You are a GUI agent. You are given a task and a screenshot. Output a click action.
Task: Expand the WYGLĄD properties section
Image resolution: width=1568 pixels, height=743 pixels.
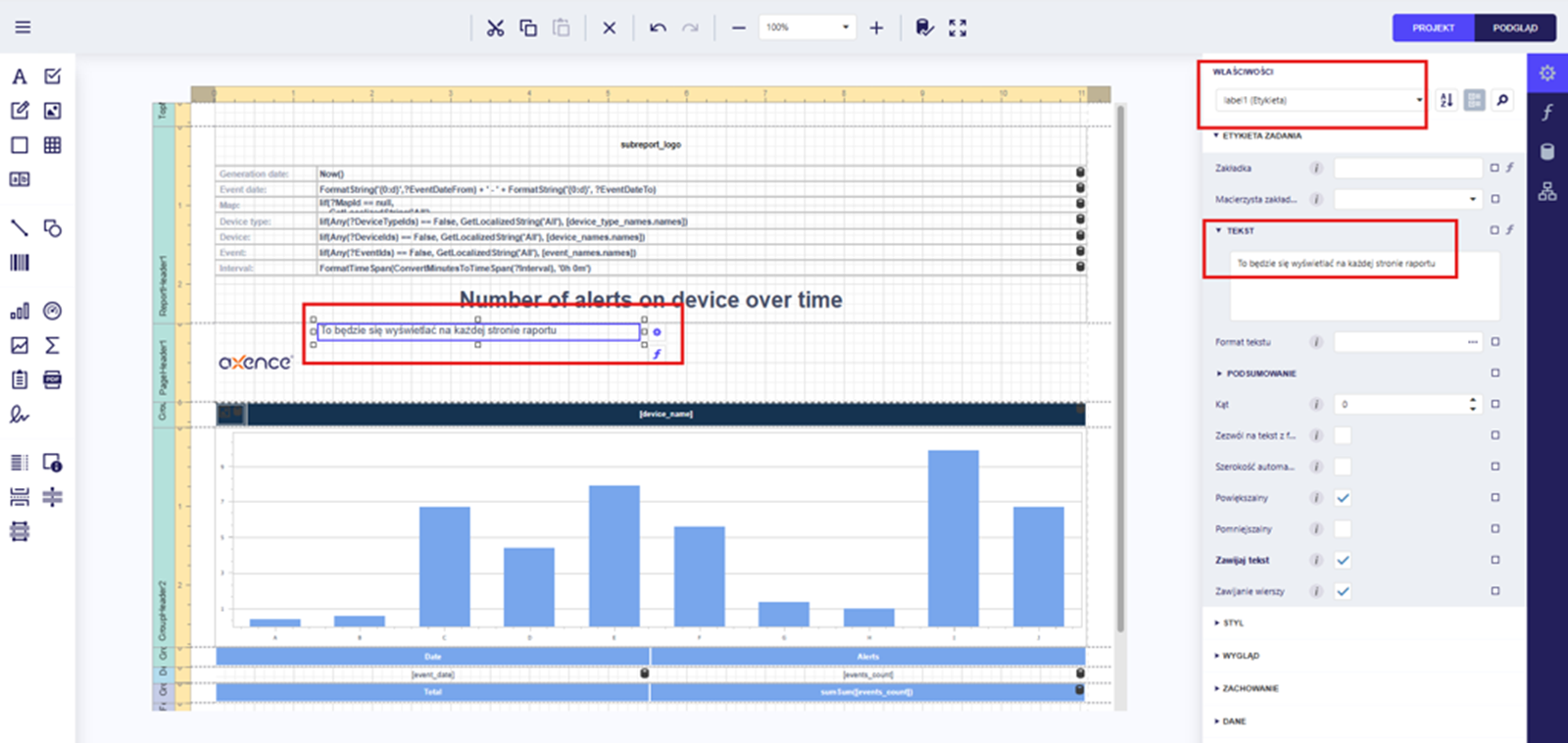coord(1240,656)
